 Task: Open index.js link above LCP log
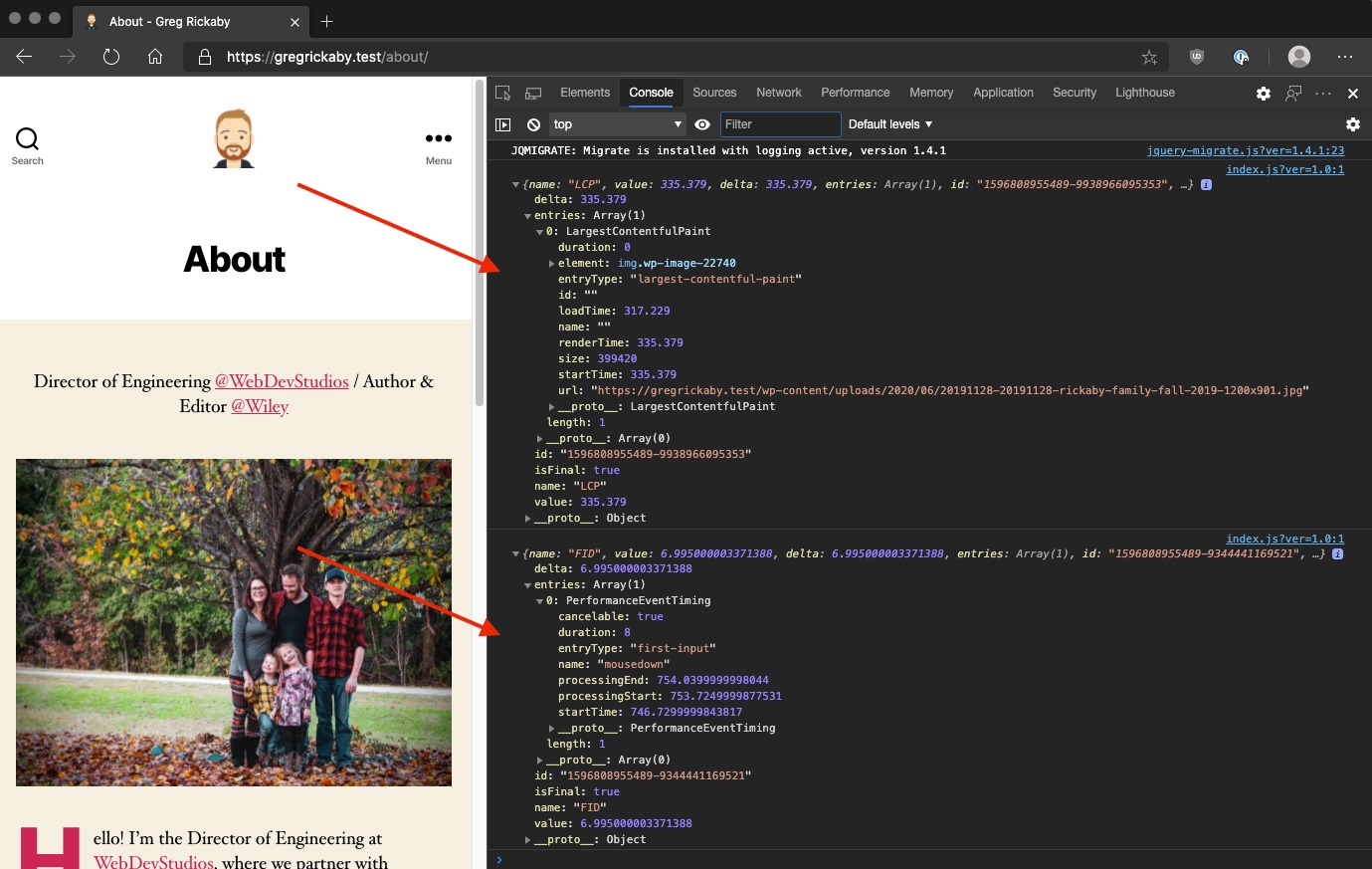(1284, 170)
